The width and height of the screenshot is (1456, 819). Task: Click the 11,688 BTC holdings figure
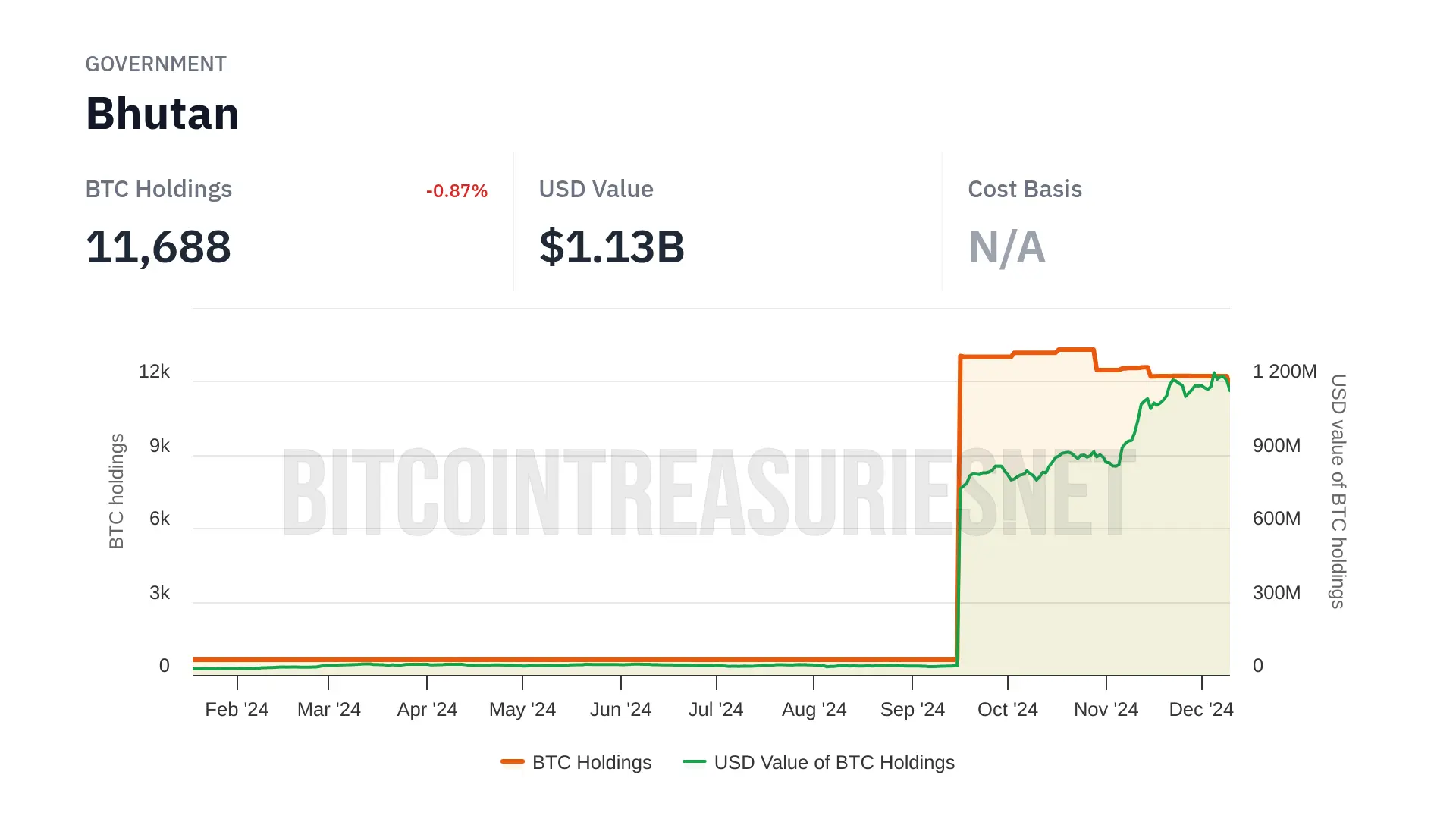tap(158, 247)
